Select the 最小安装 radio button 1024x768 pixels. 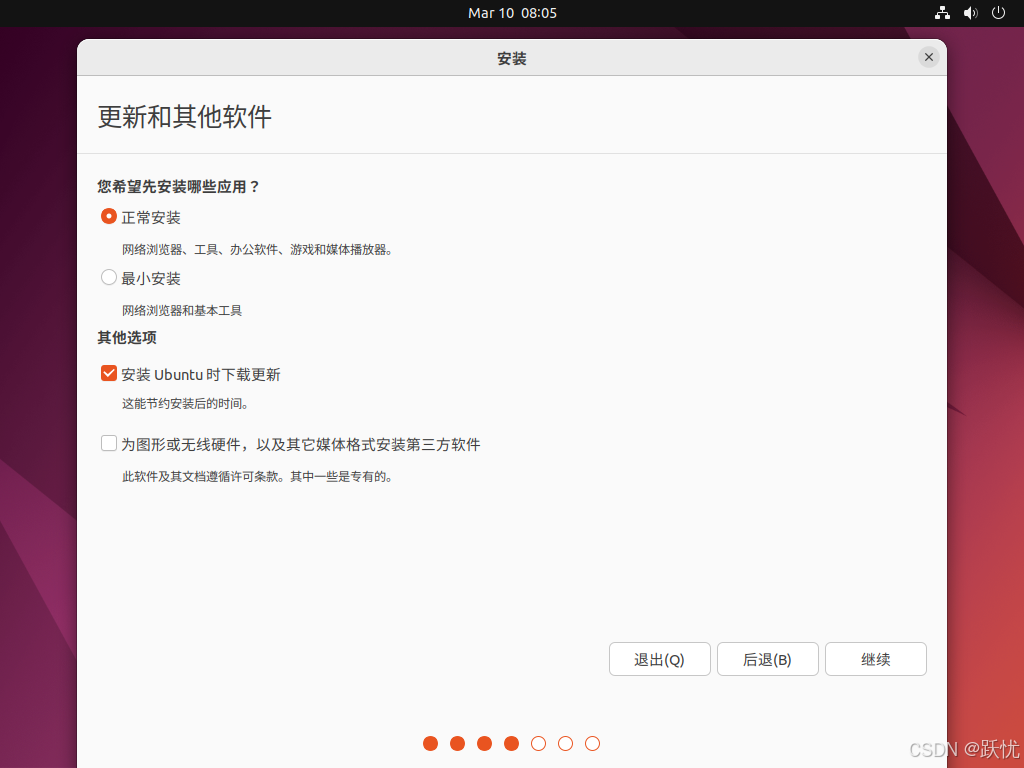pos(108,278)
